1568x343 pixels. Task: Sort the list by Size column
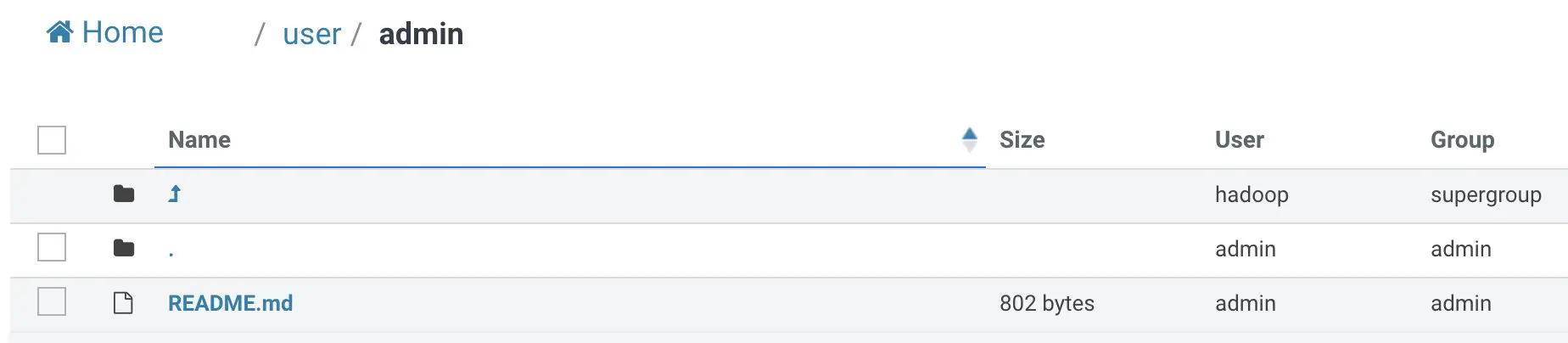(1022, 139)
